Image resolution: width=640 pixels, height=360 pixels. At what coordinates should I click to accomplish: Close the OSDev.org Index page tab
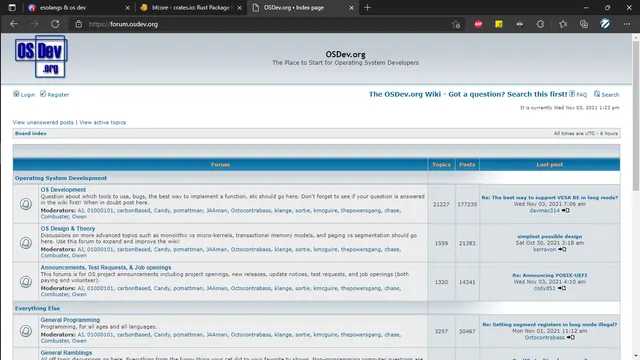click(x=351, y=8)
